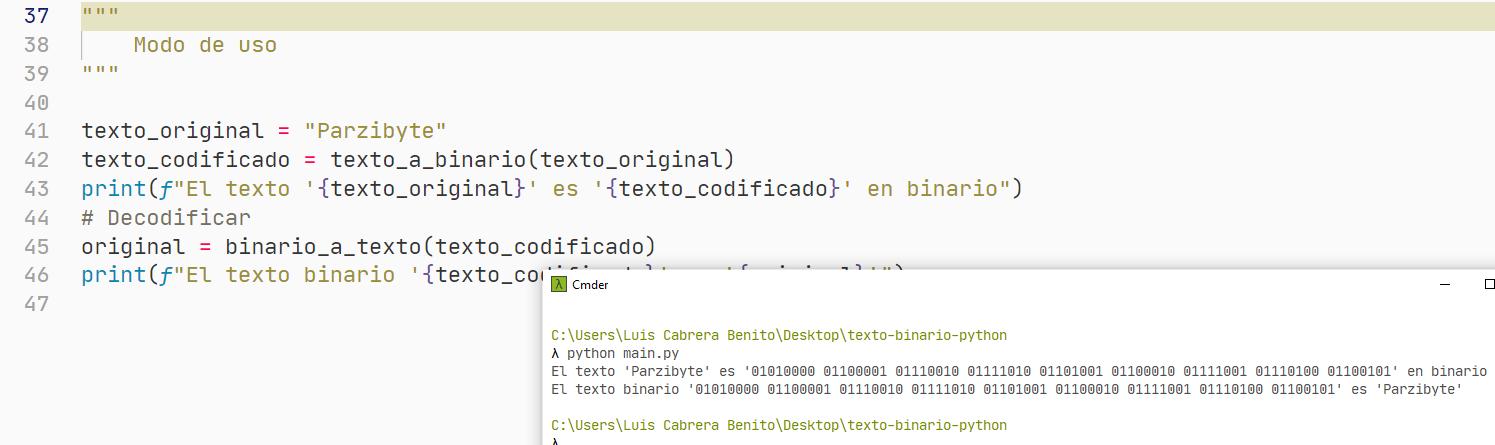1495x445 pixels.
Task: Click line number 37 in the editor gutter
Action: pos(36,16)
